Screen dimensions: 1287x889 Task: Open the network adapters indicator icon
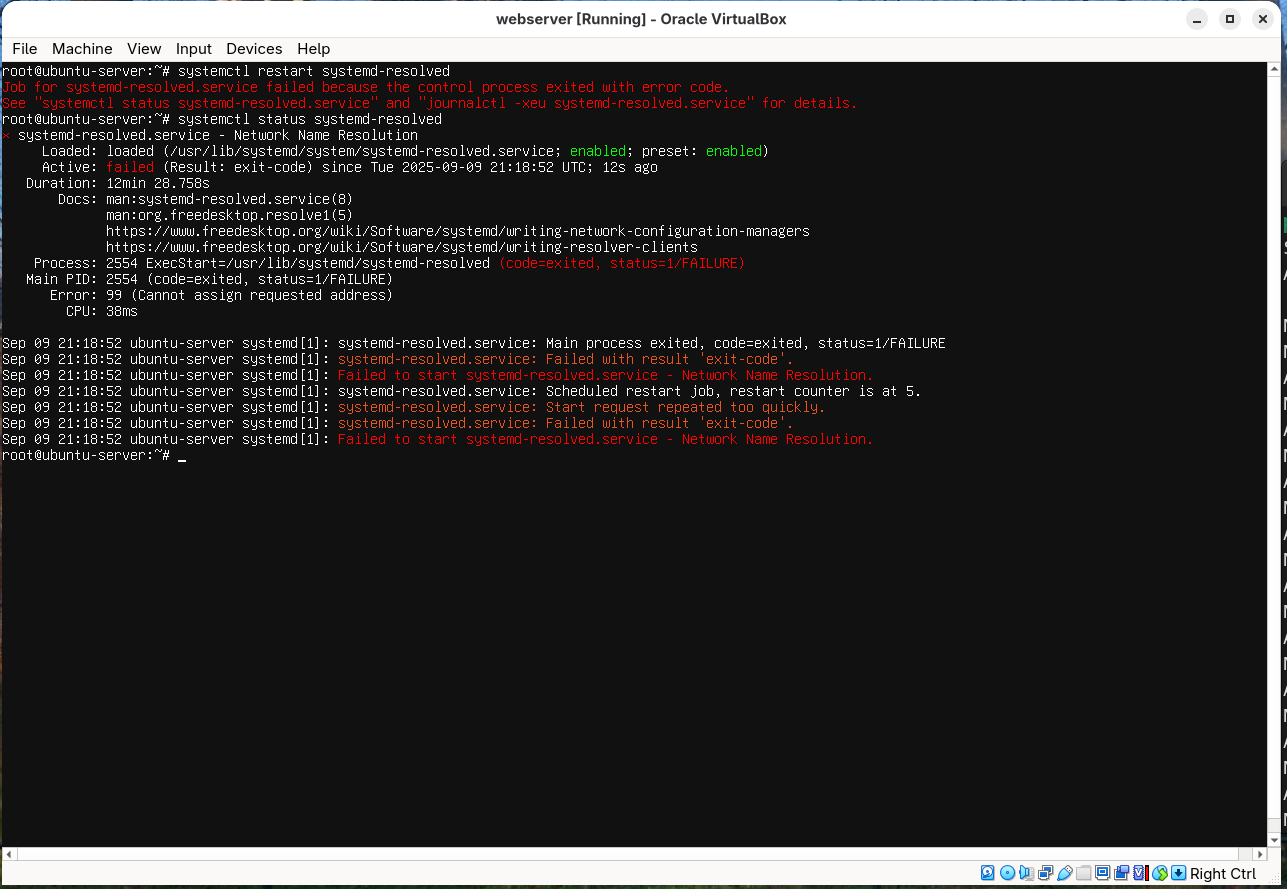1045,873
